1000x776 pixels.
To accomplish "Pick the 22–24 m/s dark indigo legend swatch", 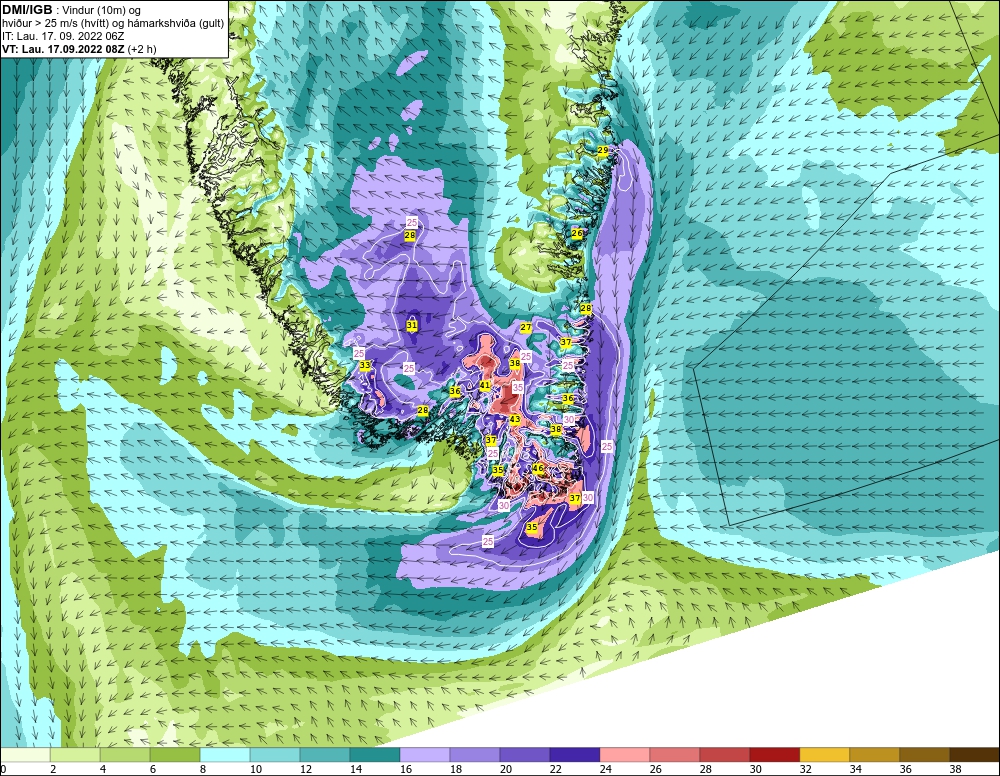I will [575, 755].
